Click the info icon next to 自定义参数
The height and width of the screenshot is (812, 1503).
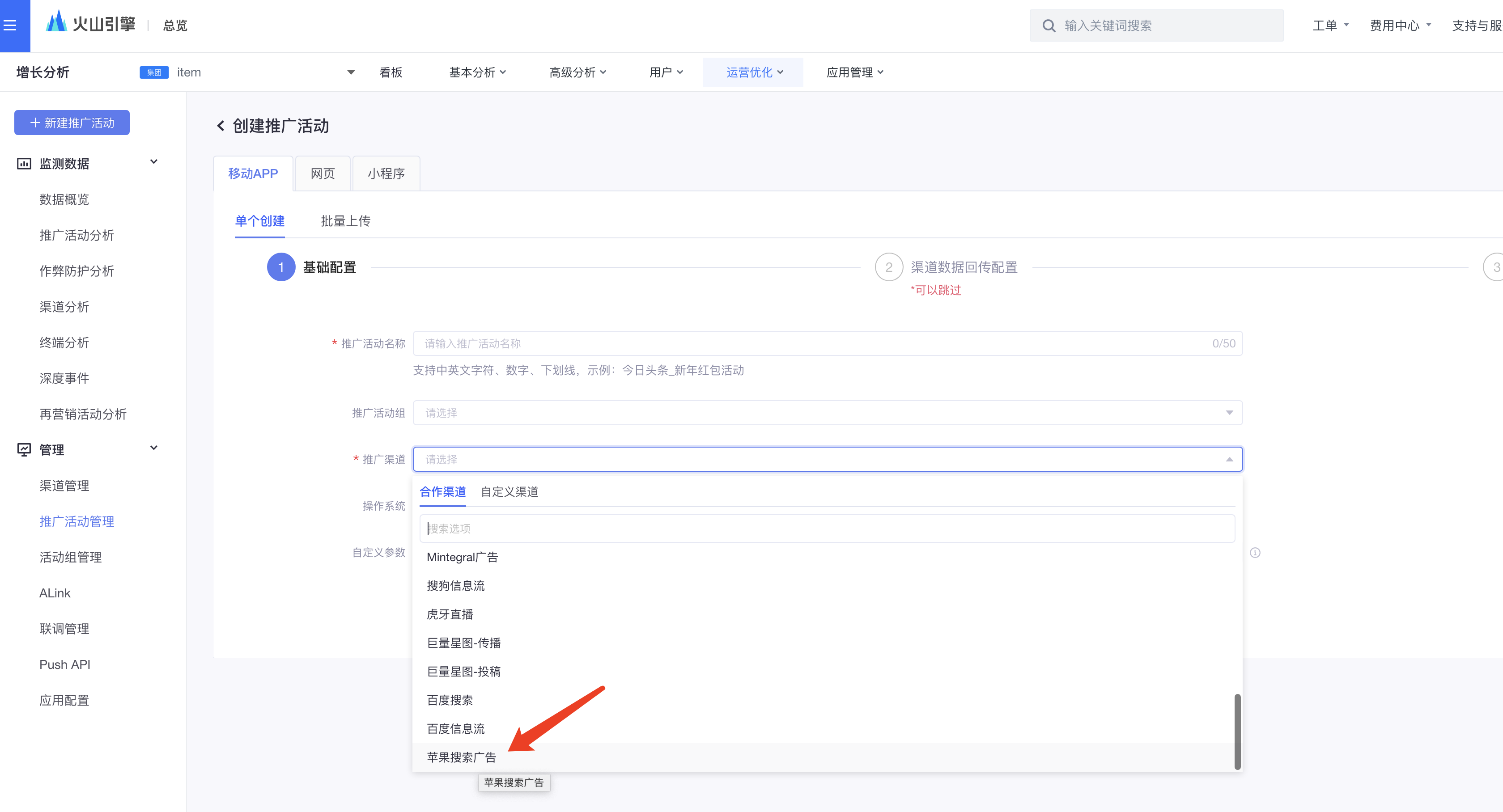(x=1255, y=552)
